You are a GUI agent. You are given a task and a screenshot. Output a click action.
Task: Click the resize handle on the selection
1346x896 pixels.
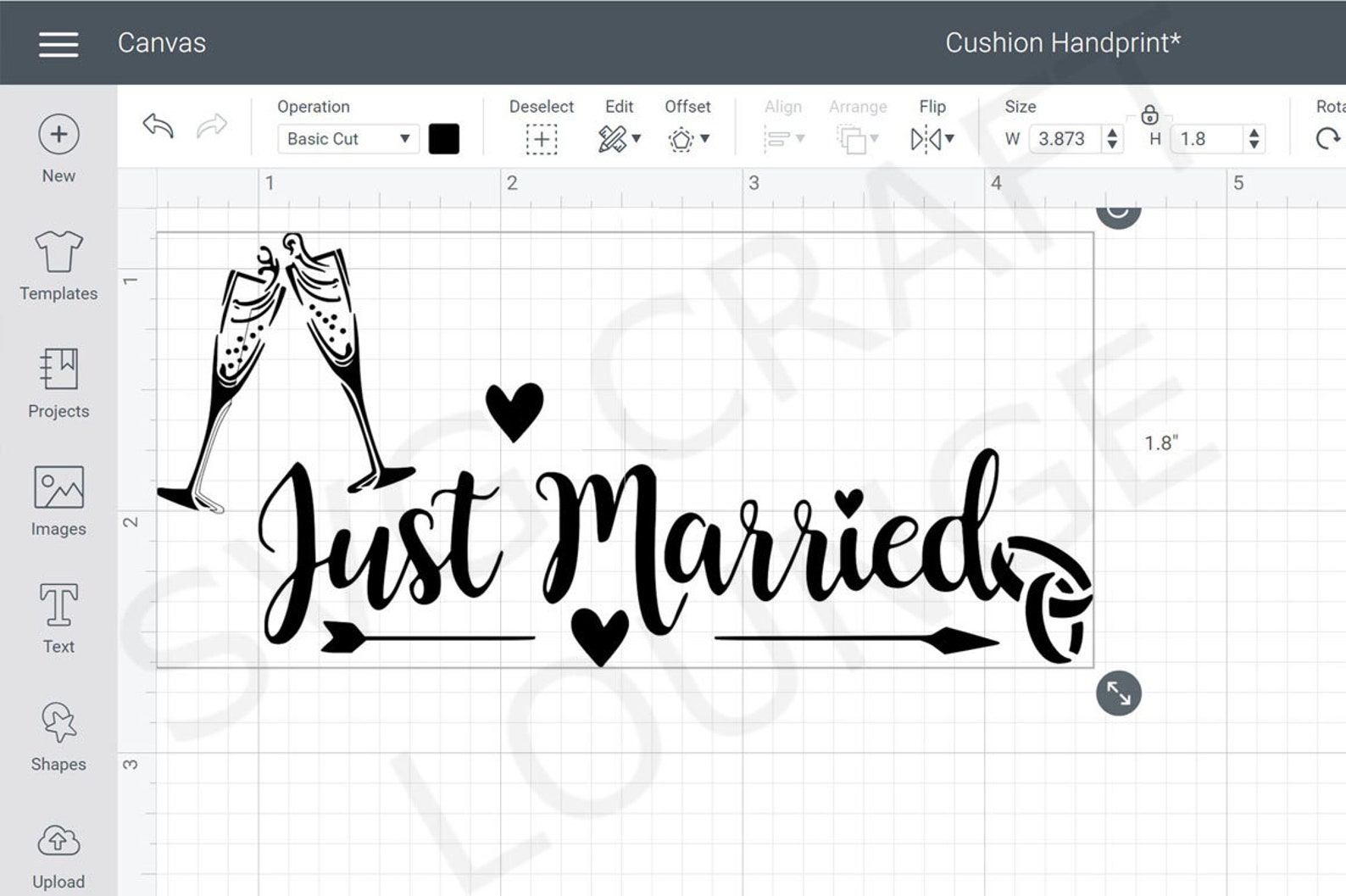pyautogui.click(x=1119, y=693)
